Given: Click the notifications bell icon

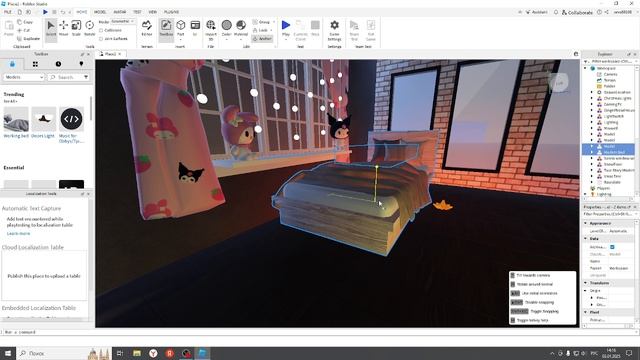Looking at the screenshot, I should pos(556,12).
